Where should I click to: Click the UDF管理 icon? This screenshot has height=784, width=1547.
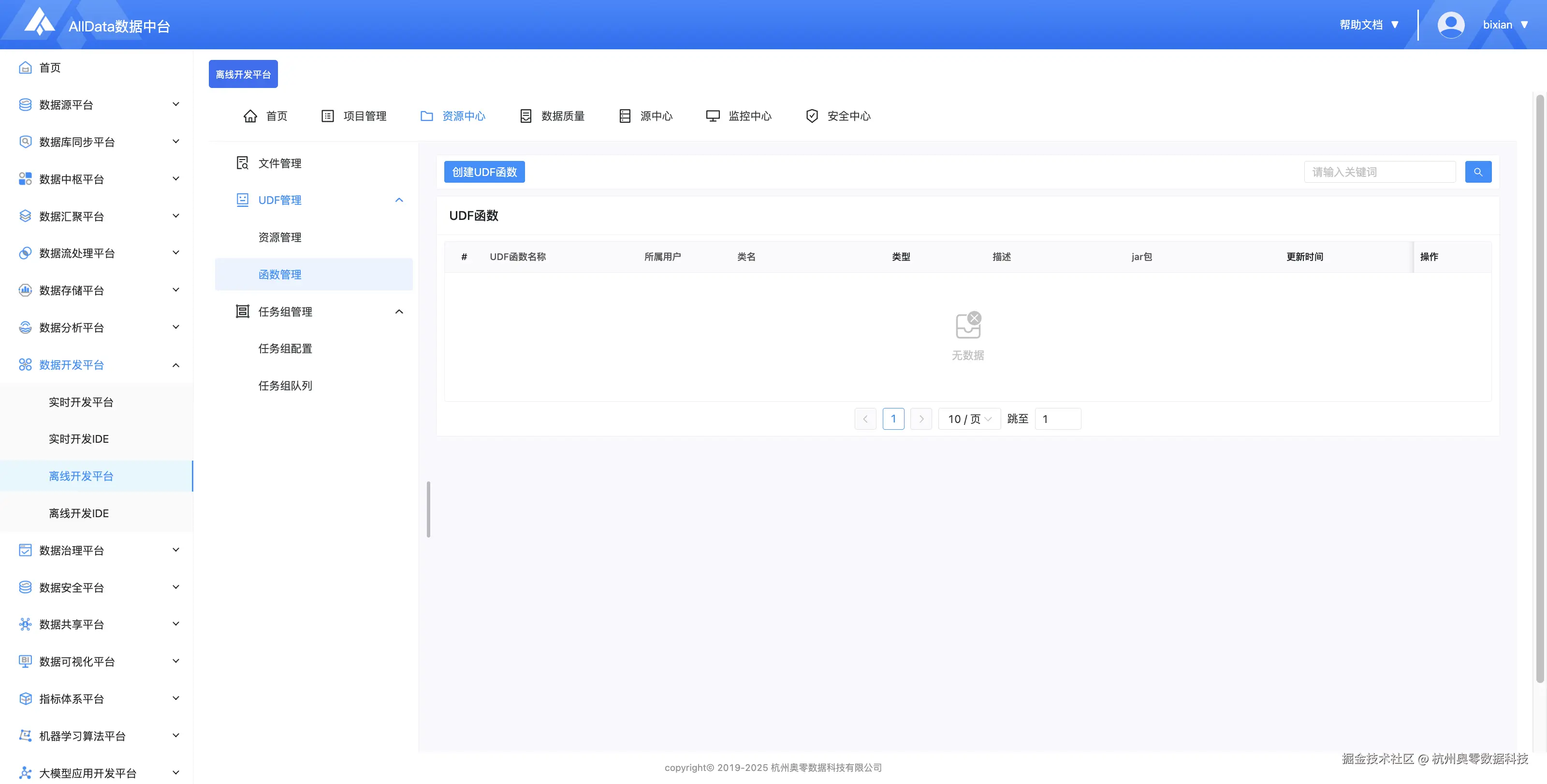243,201
